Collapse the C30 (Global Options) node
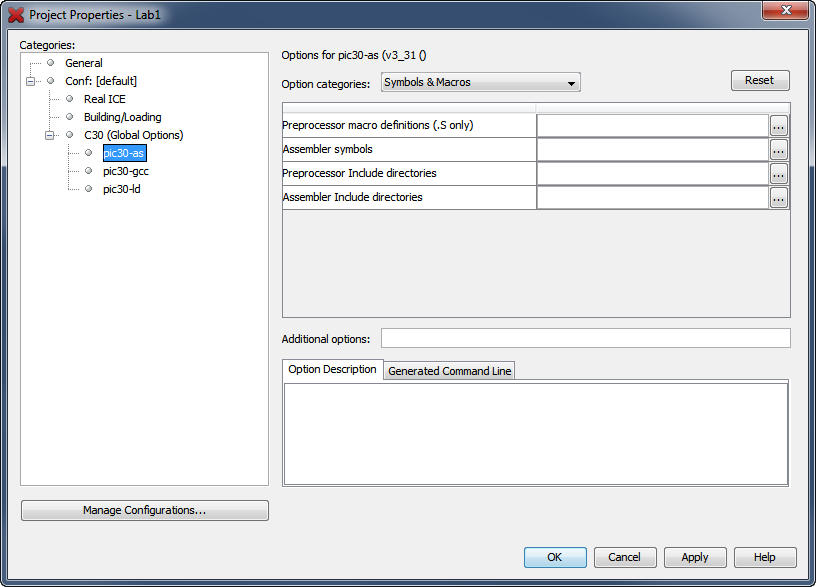The image size is (816, 587). pos(49,135)
